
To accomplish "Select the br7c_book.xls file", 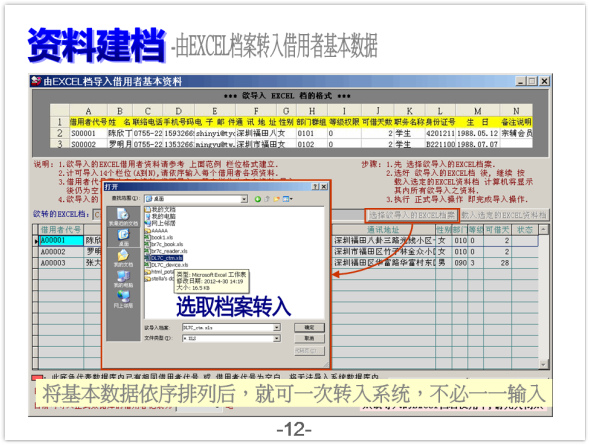I will tap(164, 245).
